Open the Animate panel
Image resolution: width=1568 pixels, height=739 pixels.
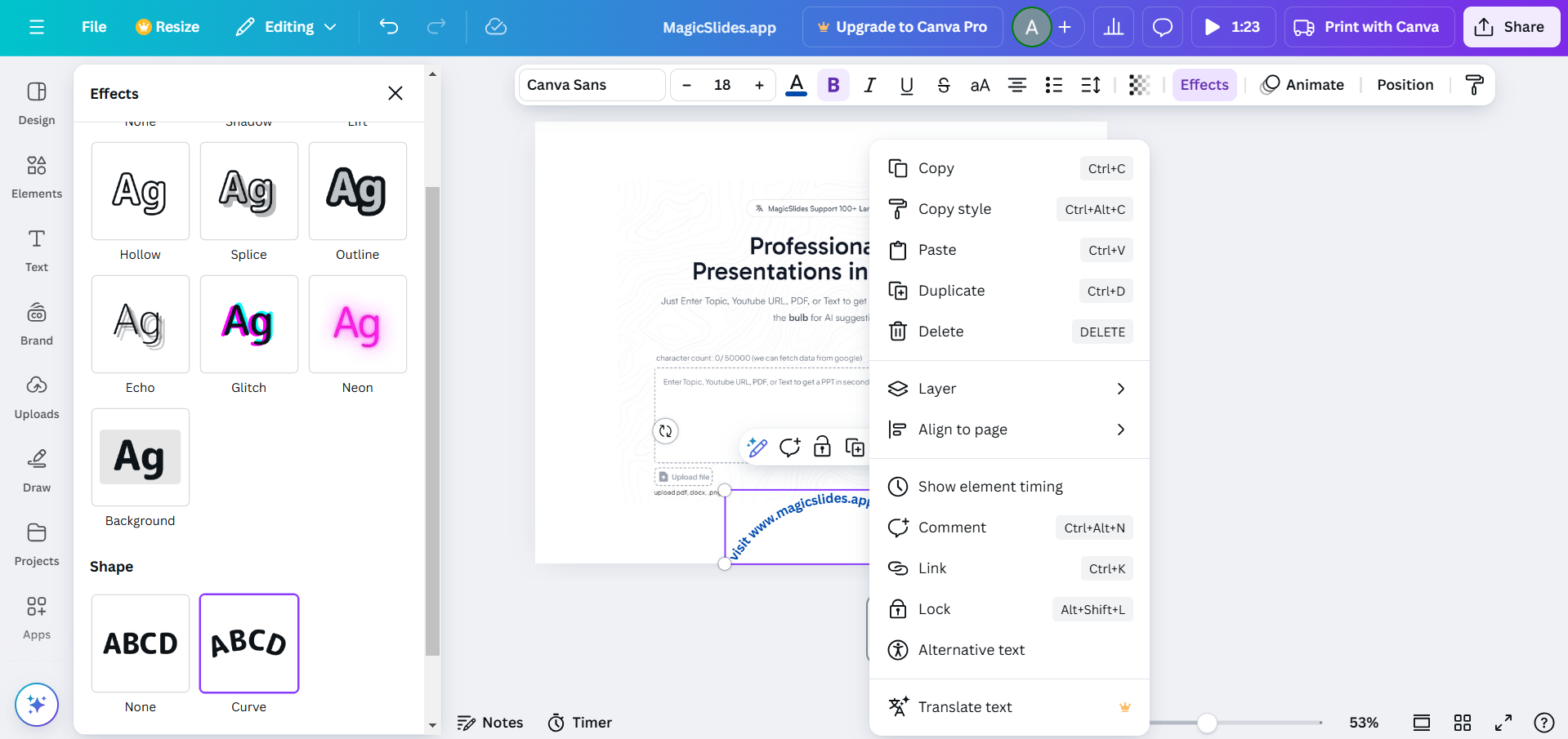1302,85
